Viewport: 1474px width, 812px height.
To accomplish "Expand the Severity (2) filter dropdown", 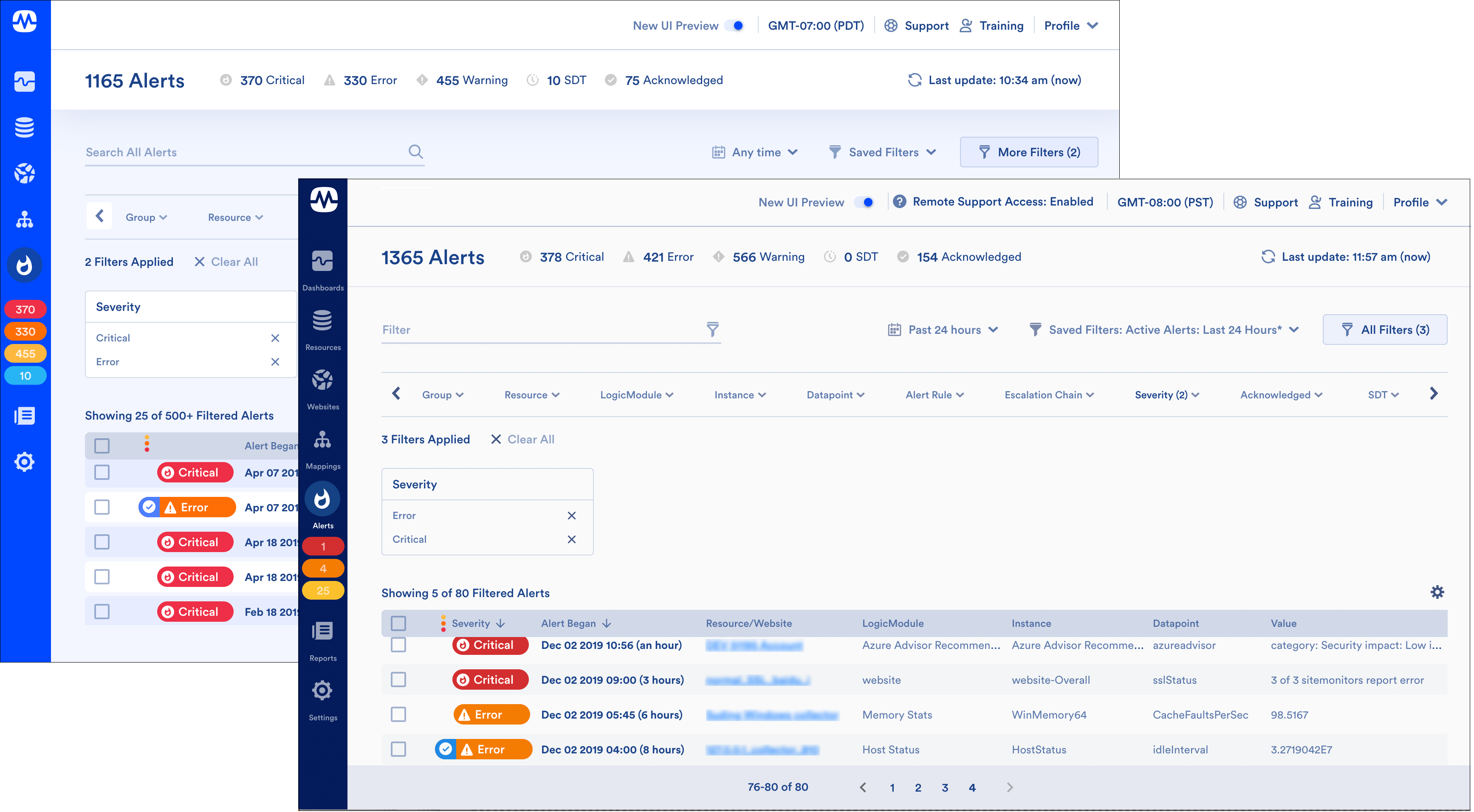I will coord(1167,395).
